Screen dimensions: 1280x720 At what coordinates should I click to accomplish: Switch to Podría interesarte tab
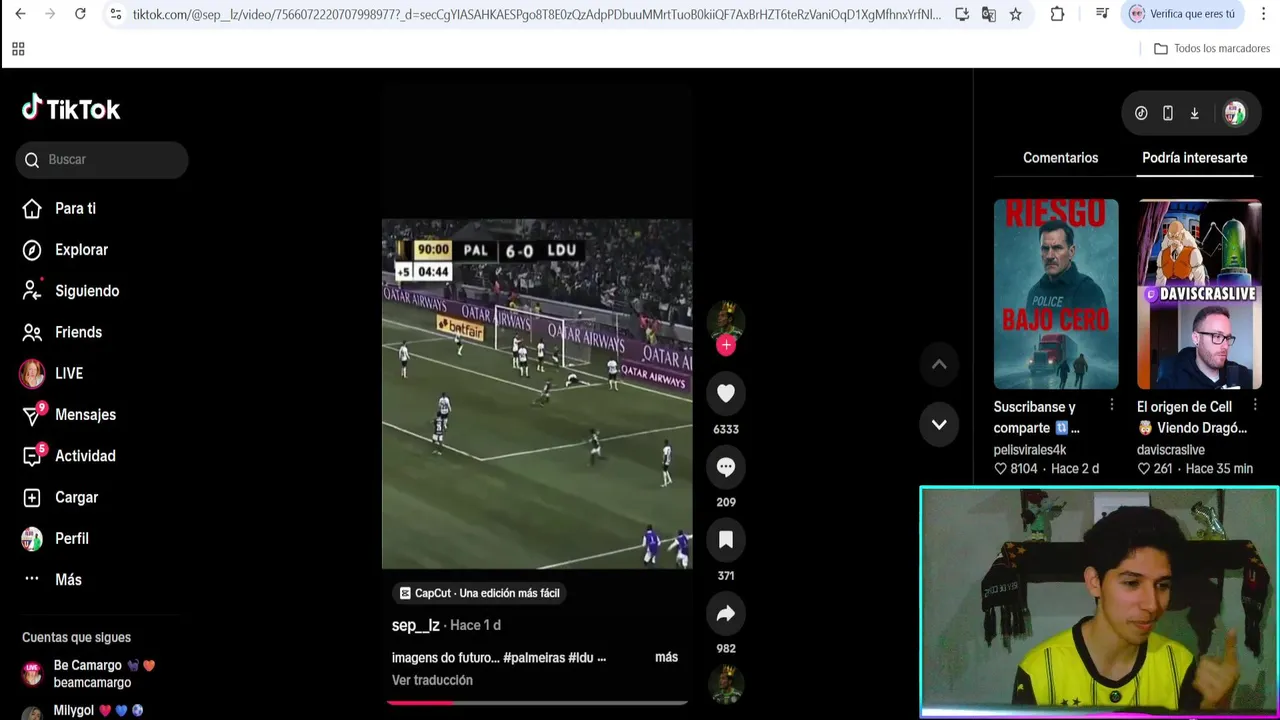click(1194, 158)
